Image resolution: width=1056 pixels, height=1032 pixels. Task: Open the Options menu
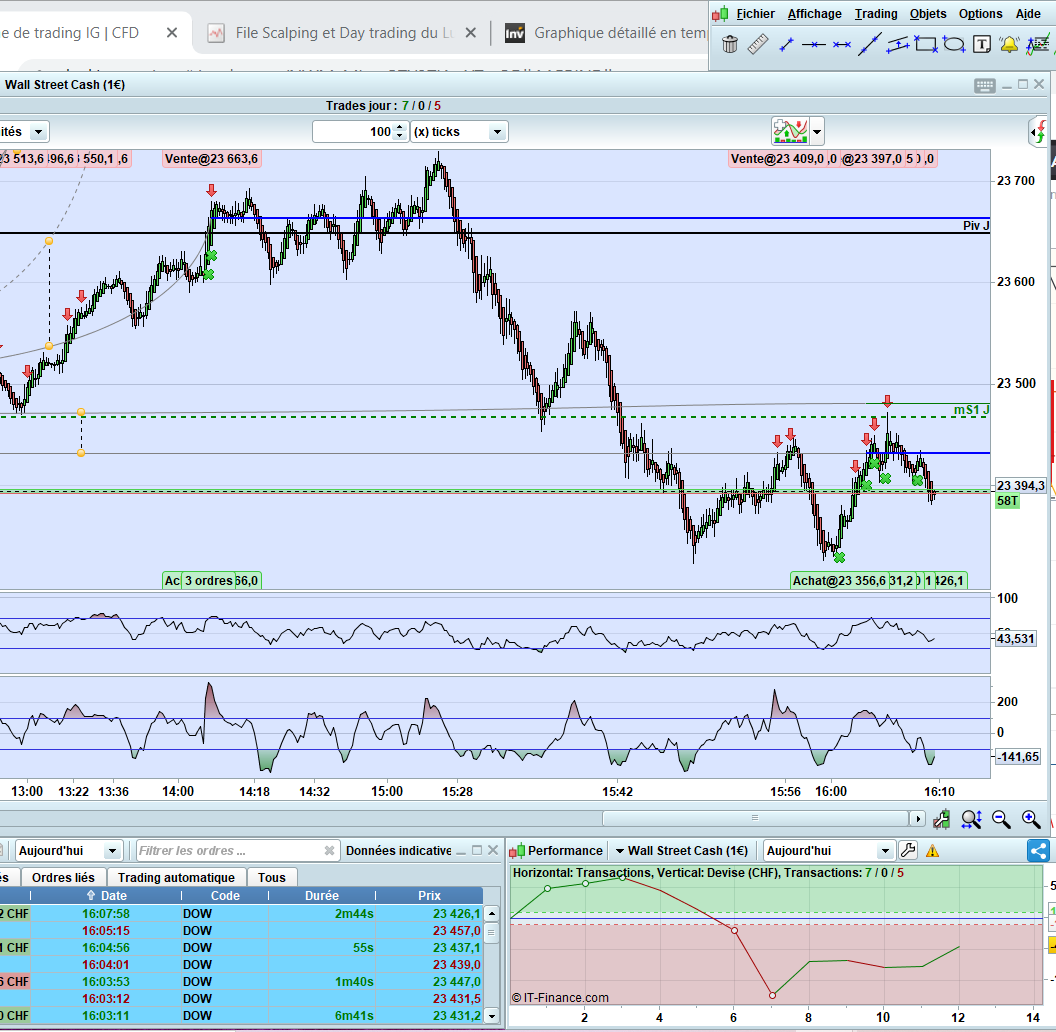click(980, 13)
